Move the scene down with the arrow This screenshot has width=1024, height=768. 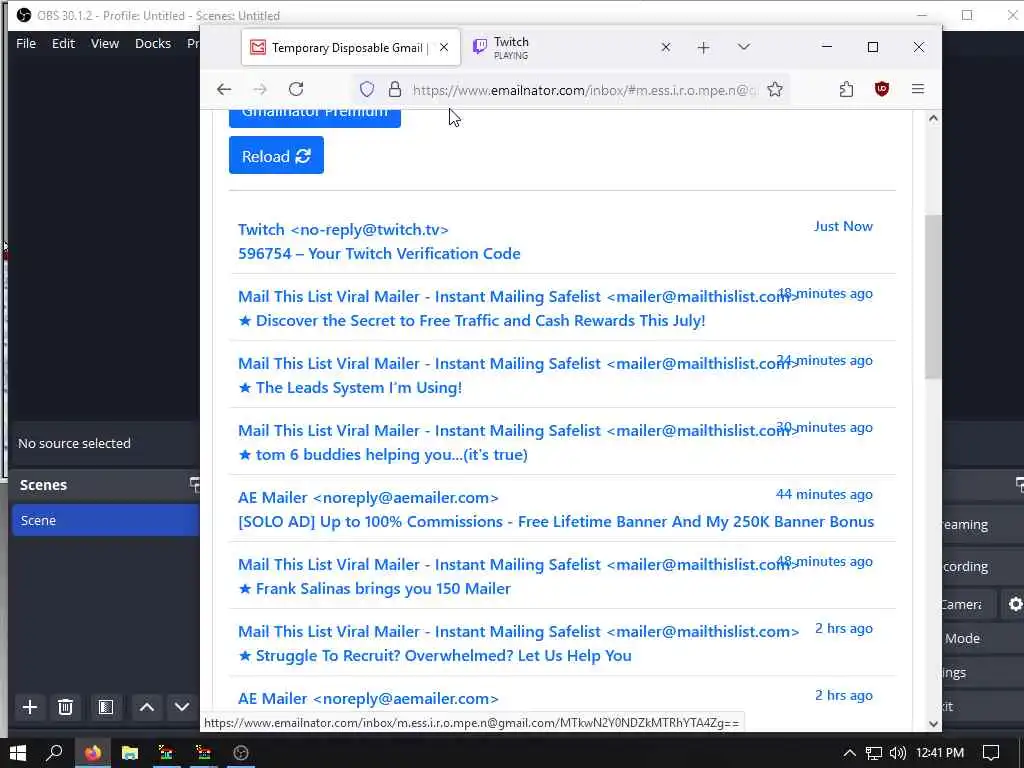(x=182, y=707)
